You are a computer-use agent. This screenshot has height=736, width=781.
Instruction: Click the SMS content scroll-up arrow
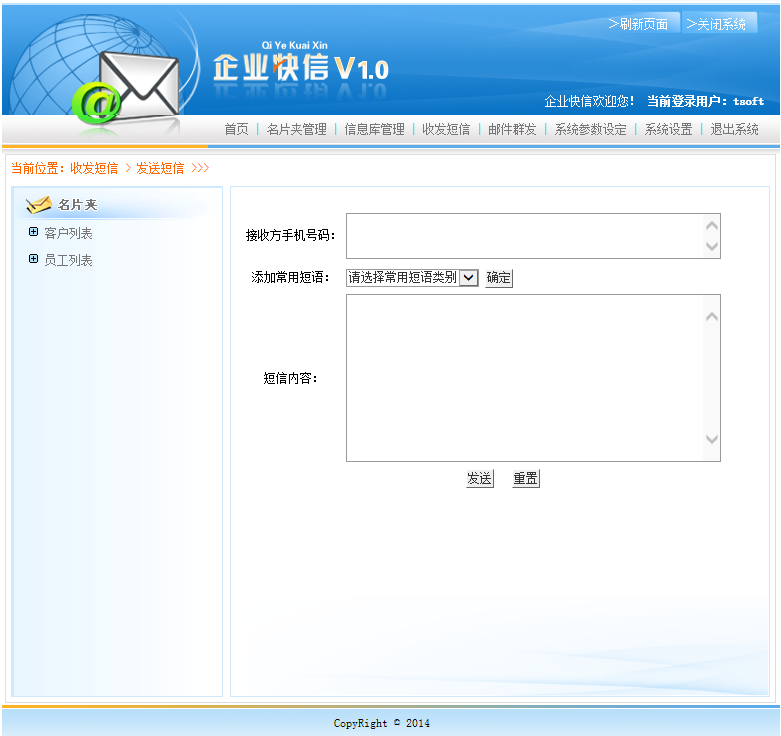coord(712,316)
